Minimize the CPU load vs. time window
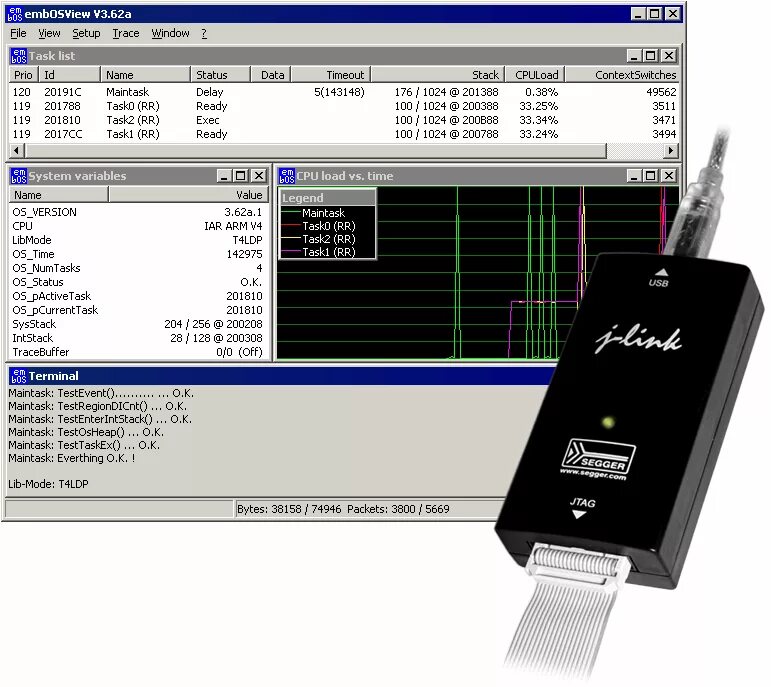The height and width of the screenshot is (687, 771). (634, 176)
